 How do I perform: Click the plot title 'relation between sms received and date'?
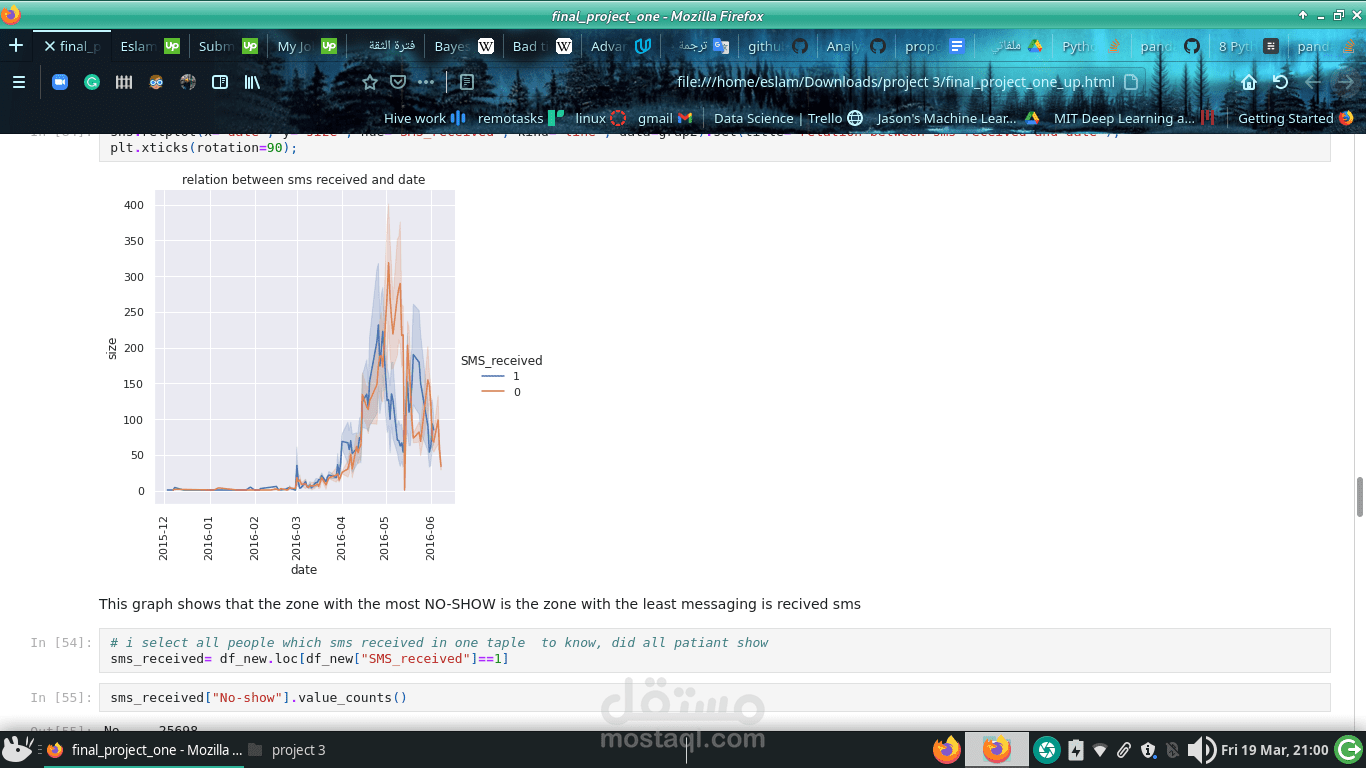point(303,180)
